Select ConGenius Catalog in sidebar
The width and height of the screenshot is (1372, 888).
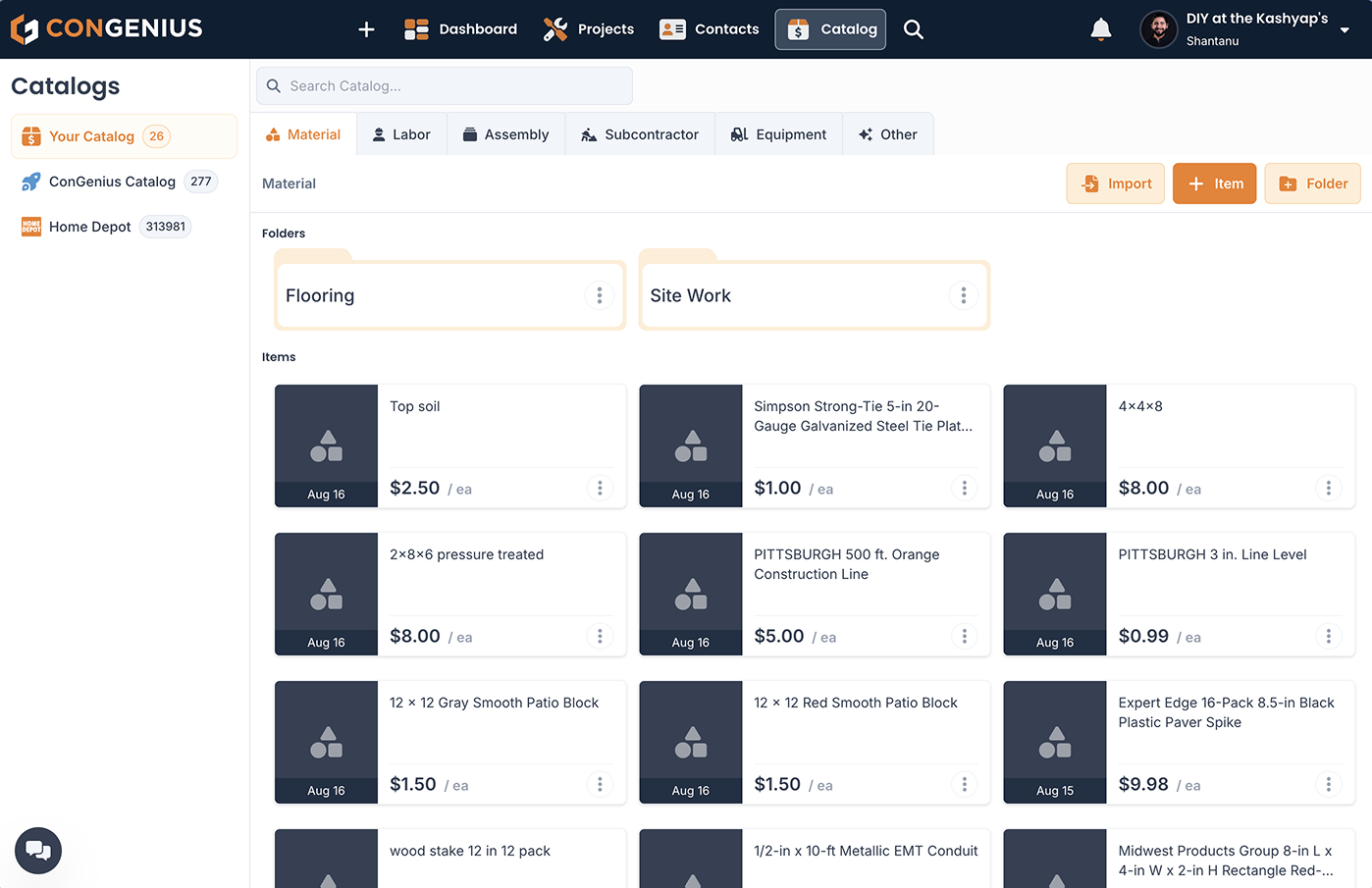point(124,182)
